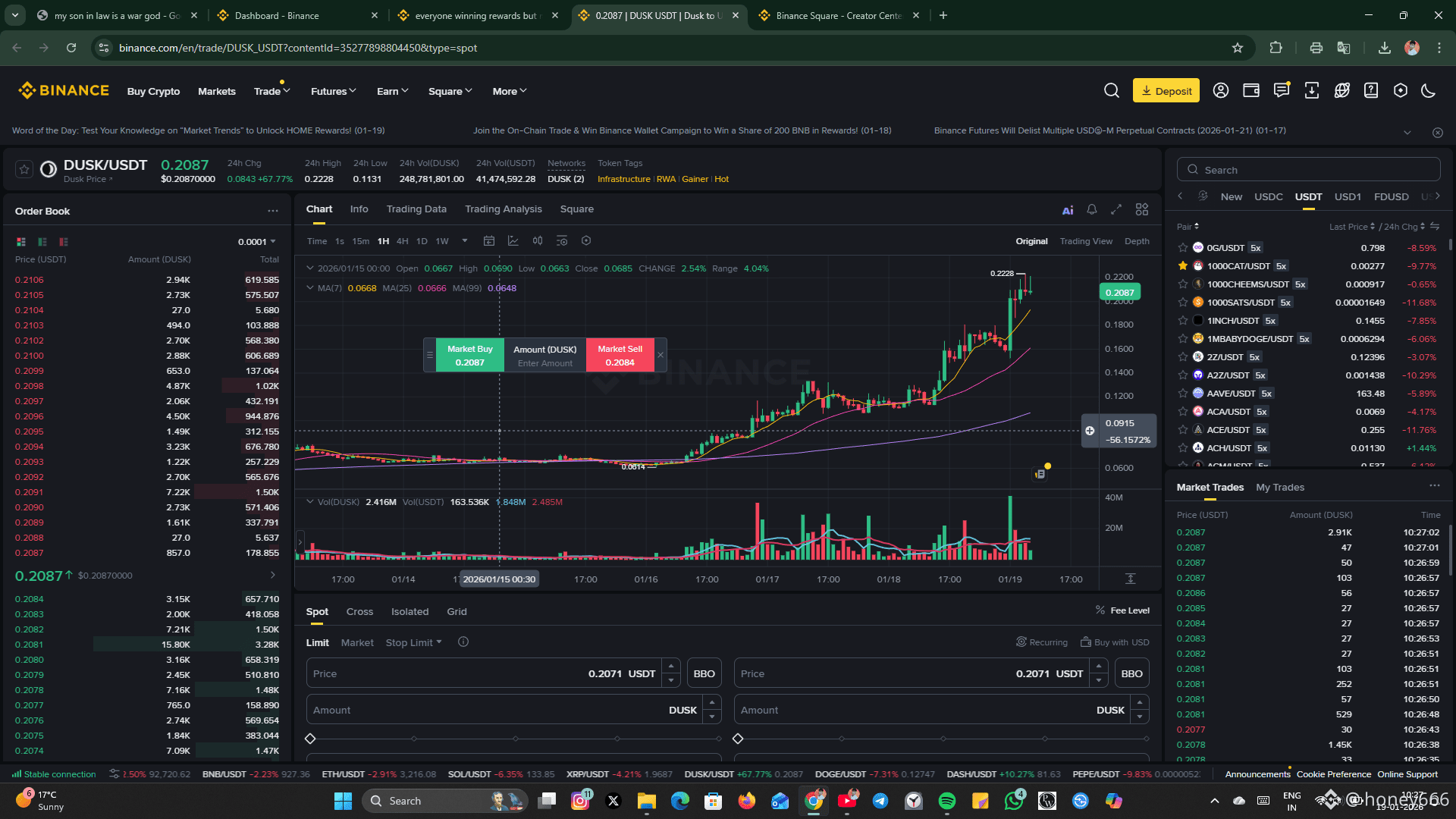Viewport: 1456px width, 819px height.
Task: Toggle favorite star for ACE/USDT
Action: 1183,430
